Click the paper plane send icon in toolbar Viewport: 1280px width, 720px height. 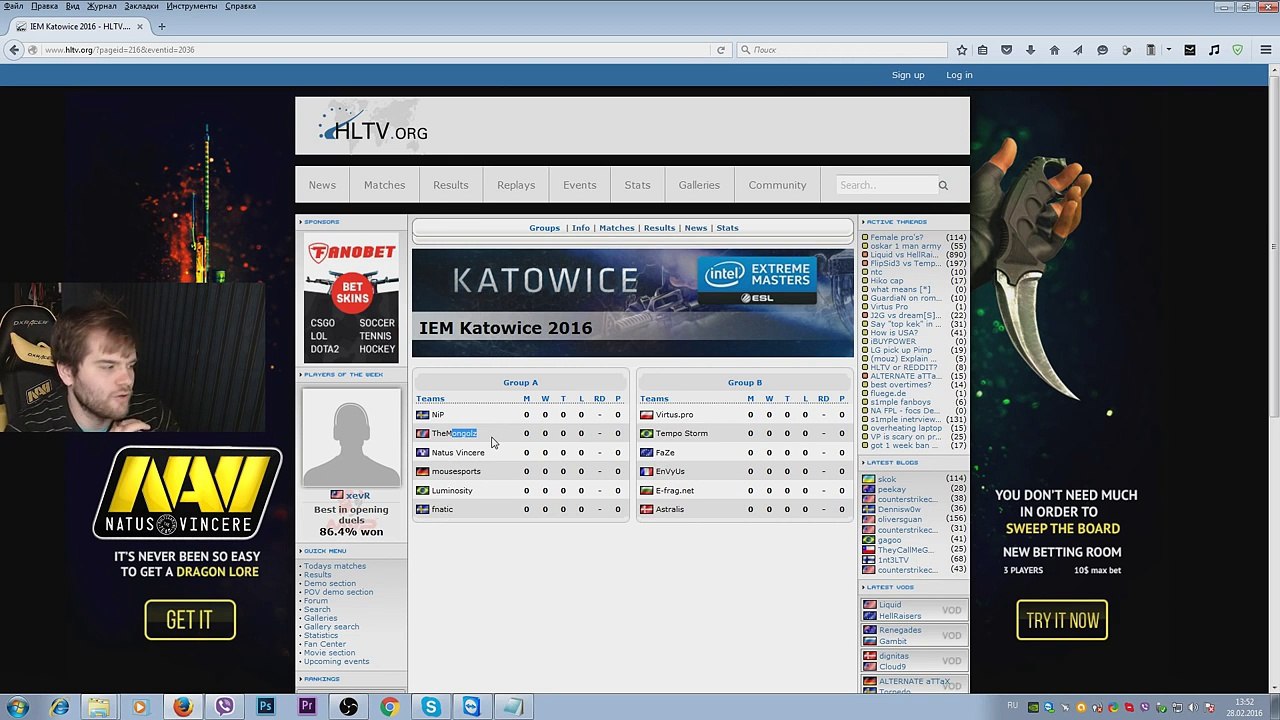(1078, 50)
